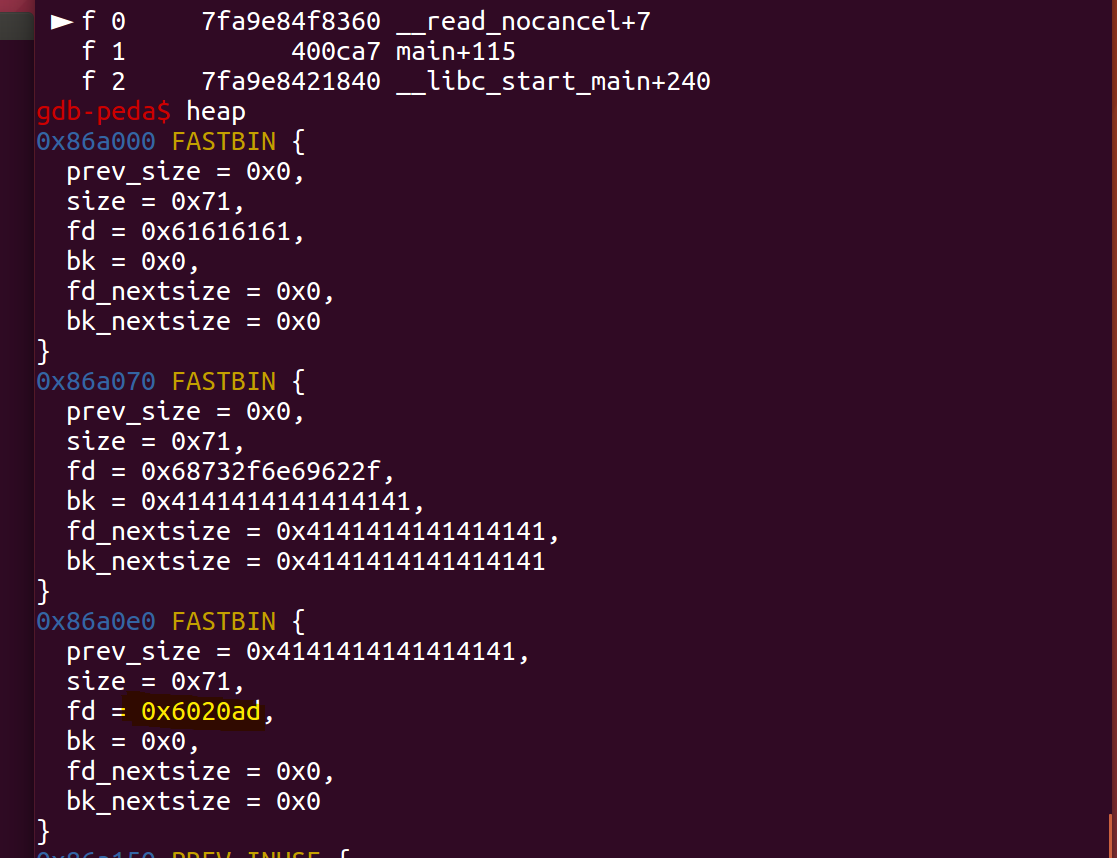The width and height of the screenshot is (1117, 858).
Task: Click the highlighted 0x6020ad fd value
Action: coord(201,712)
